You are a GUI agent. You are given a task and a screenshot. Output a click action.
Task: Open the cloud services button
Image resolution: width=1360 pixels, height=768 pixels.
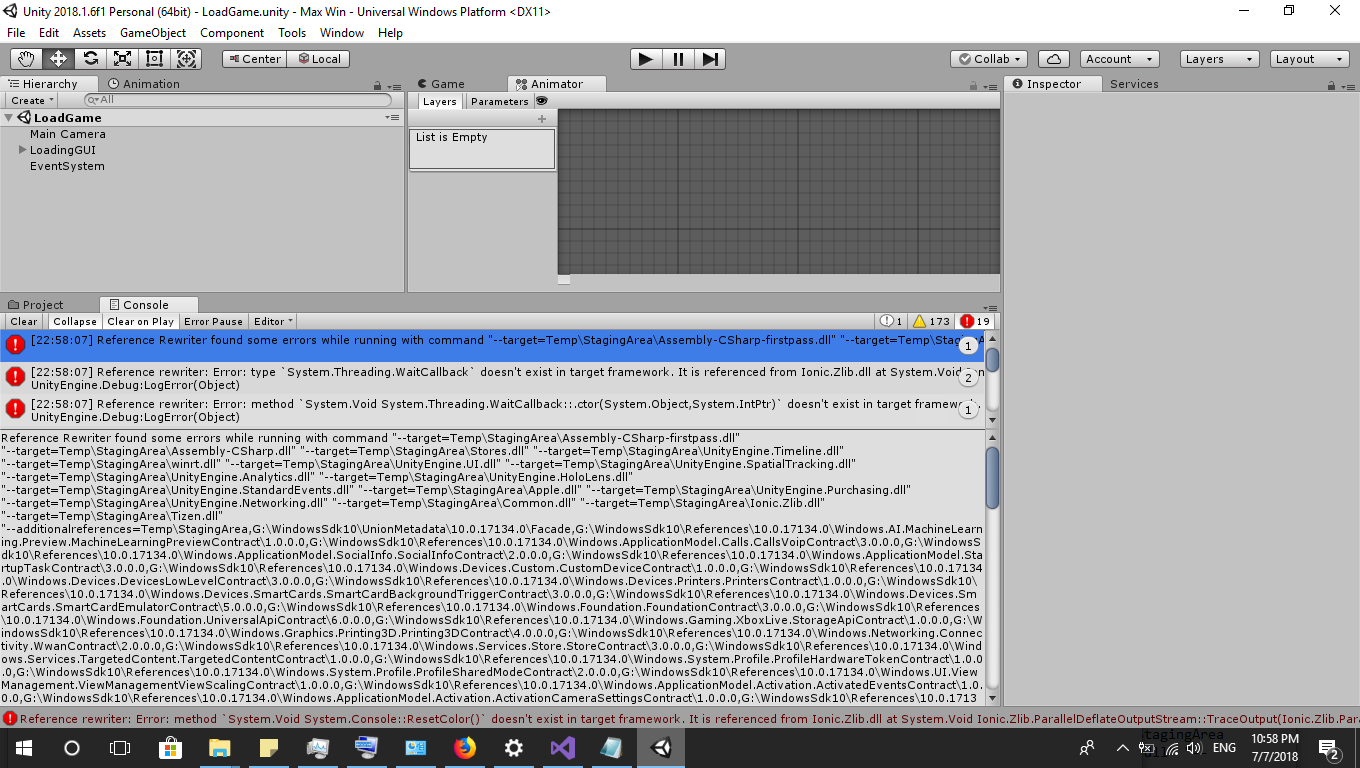coord(1054,59)
